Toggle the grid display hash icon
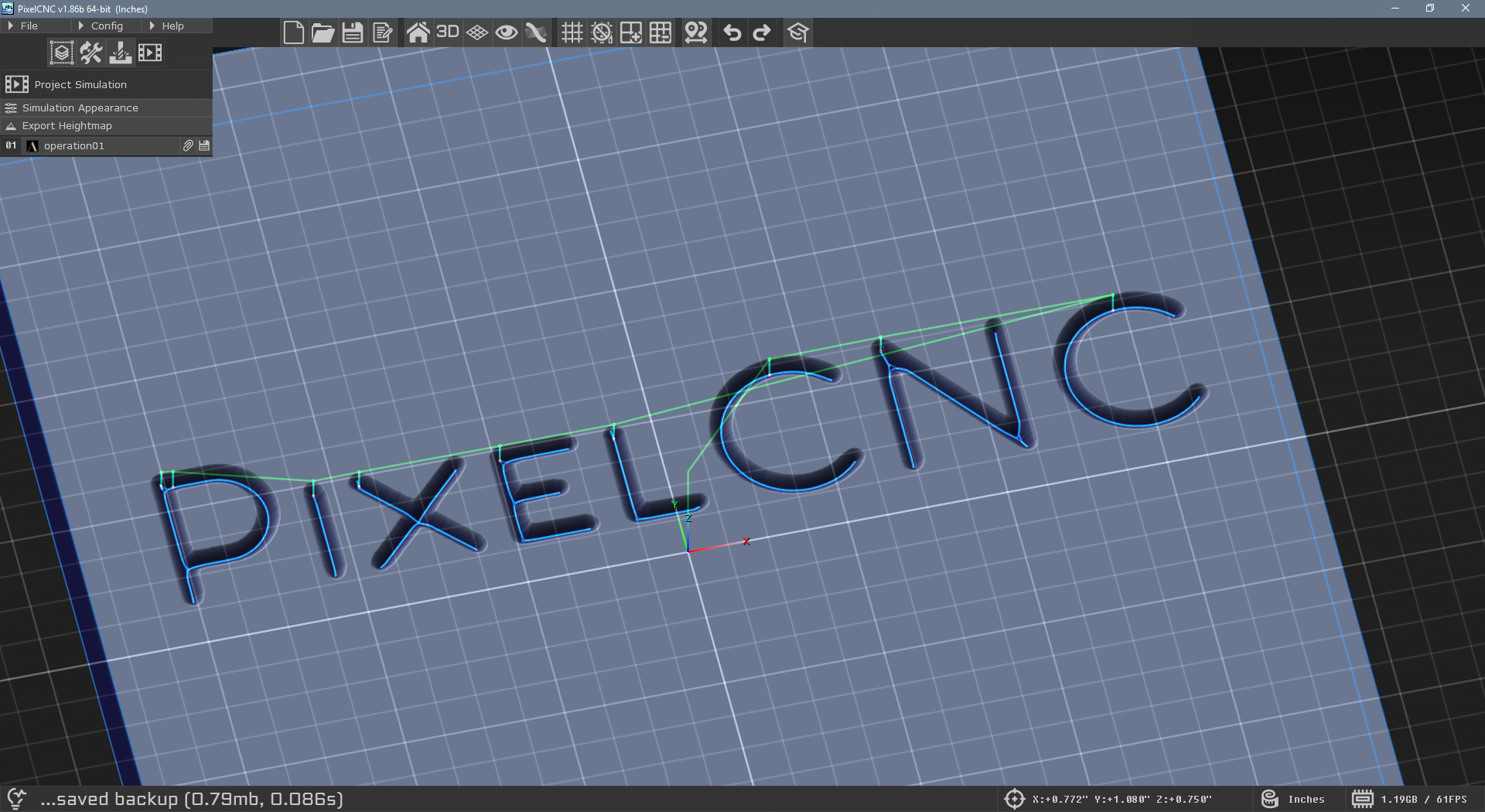The width and height of the screenshot is (1485, 812). tap(572, 32)
